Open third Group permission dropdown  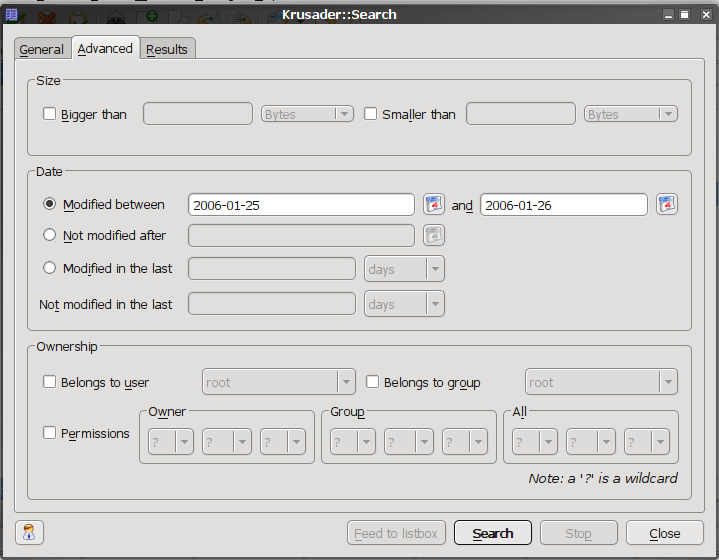(x=465, y=442)
